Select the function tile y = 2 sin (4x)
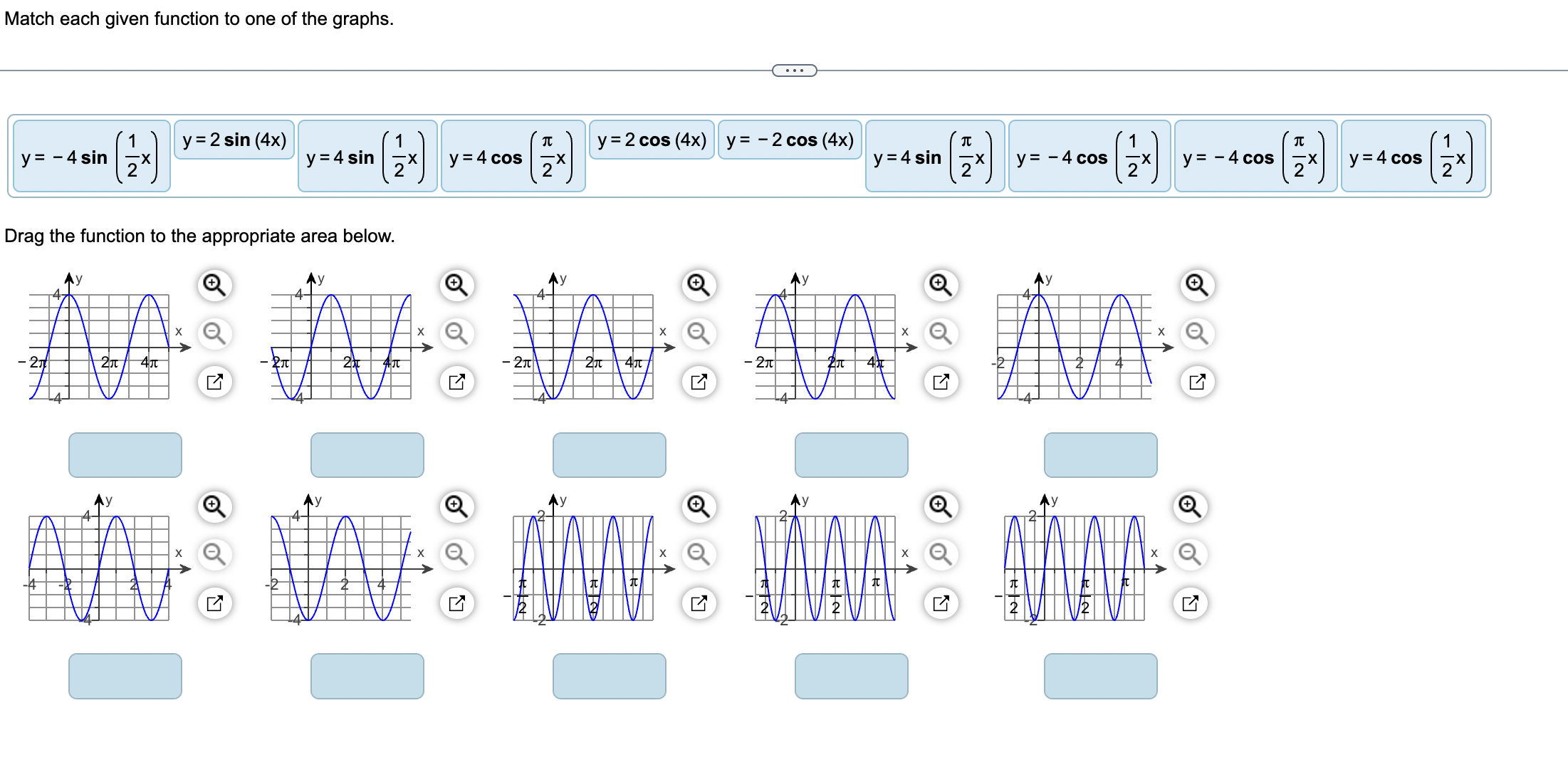This screenshot has width=1568, height=782. [x=234, y=140]
